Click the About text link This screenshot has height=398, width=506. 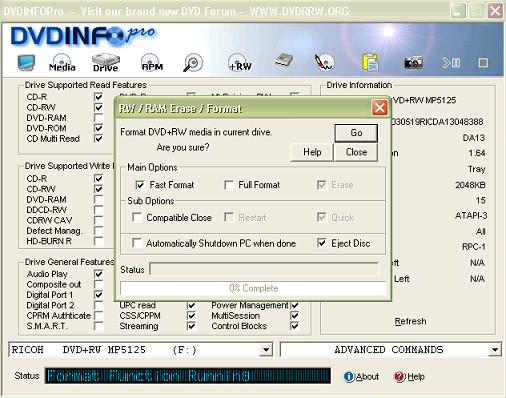pyautogui.click(x=367, y=377)
